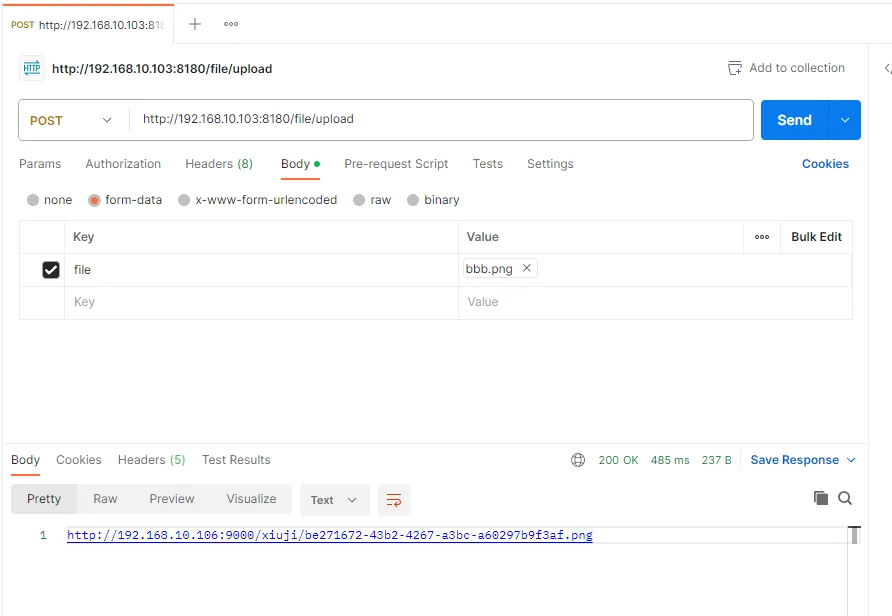Open the returned image URL link
Image resolution: width=892 pixels, height=616 pixels.
tap(330, 535)
